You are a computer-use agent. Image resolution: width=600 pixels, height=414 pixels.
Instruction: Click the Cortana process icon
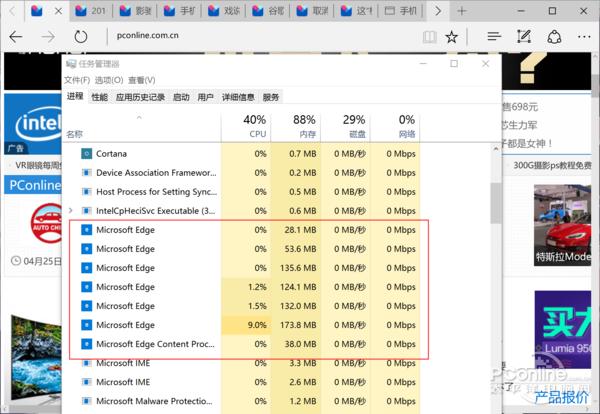click(x=86, y=153)
